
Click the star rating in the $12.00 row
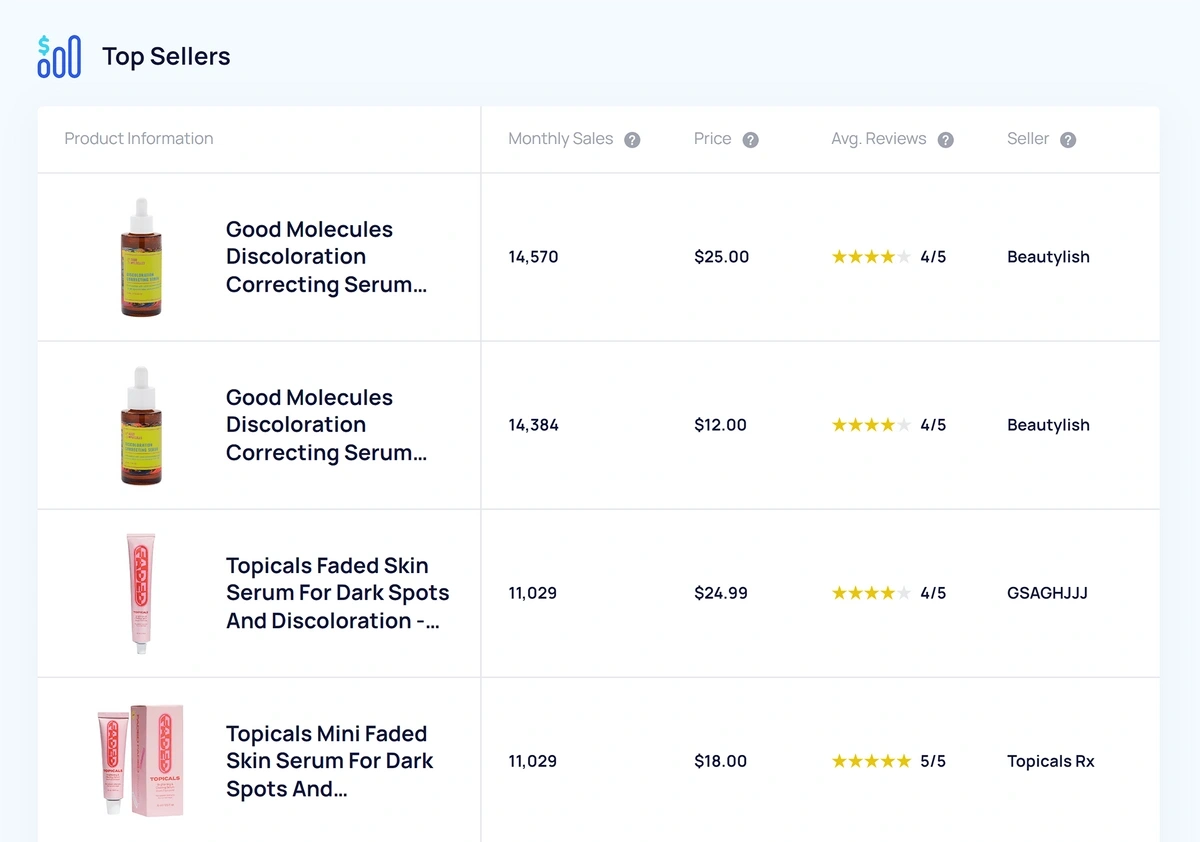871,425
